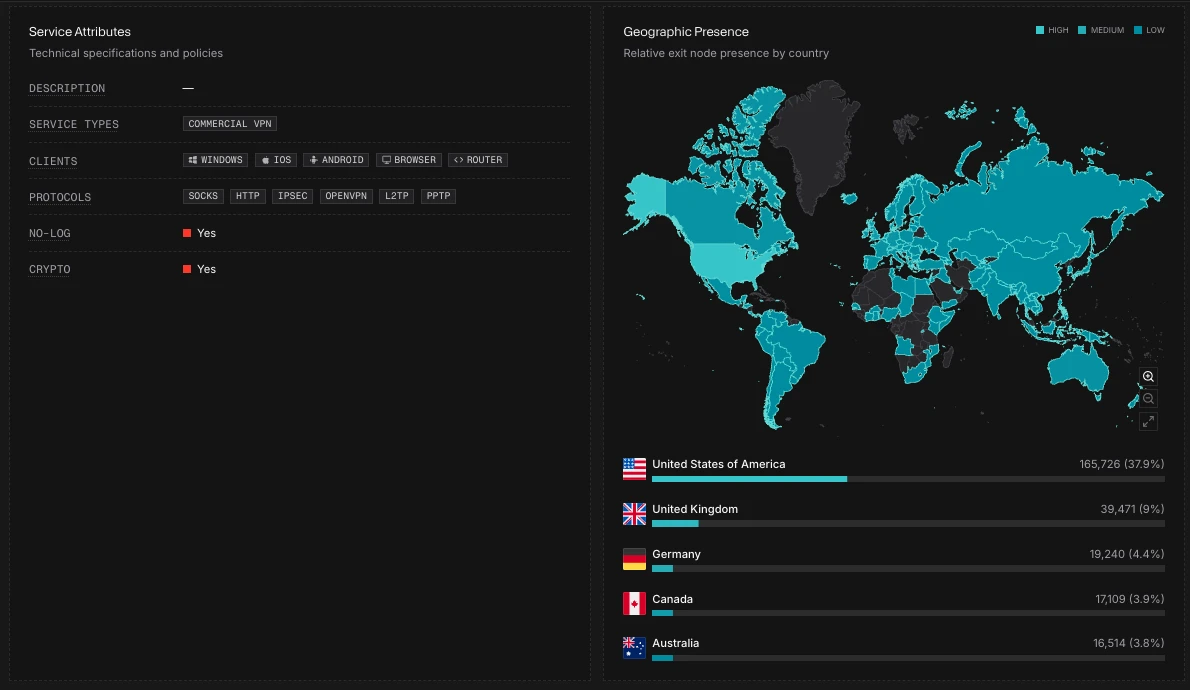Click the Australia country name
The width and height of the screenshot is (1190, 690).
pos(675,643)
